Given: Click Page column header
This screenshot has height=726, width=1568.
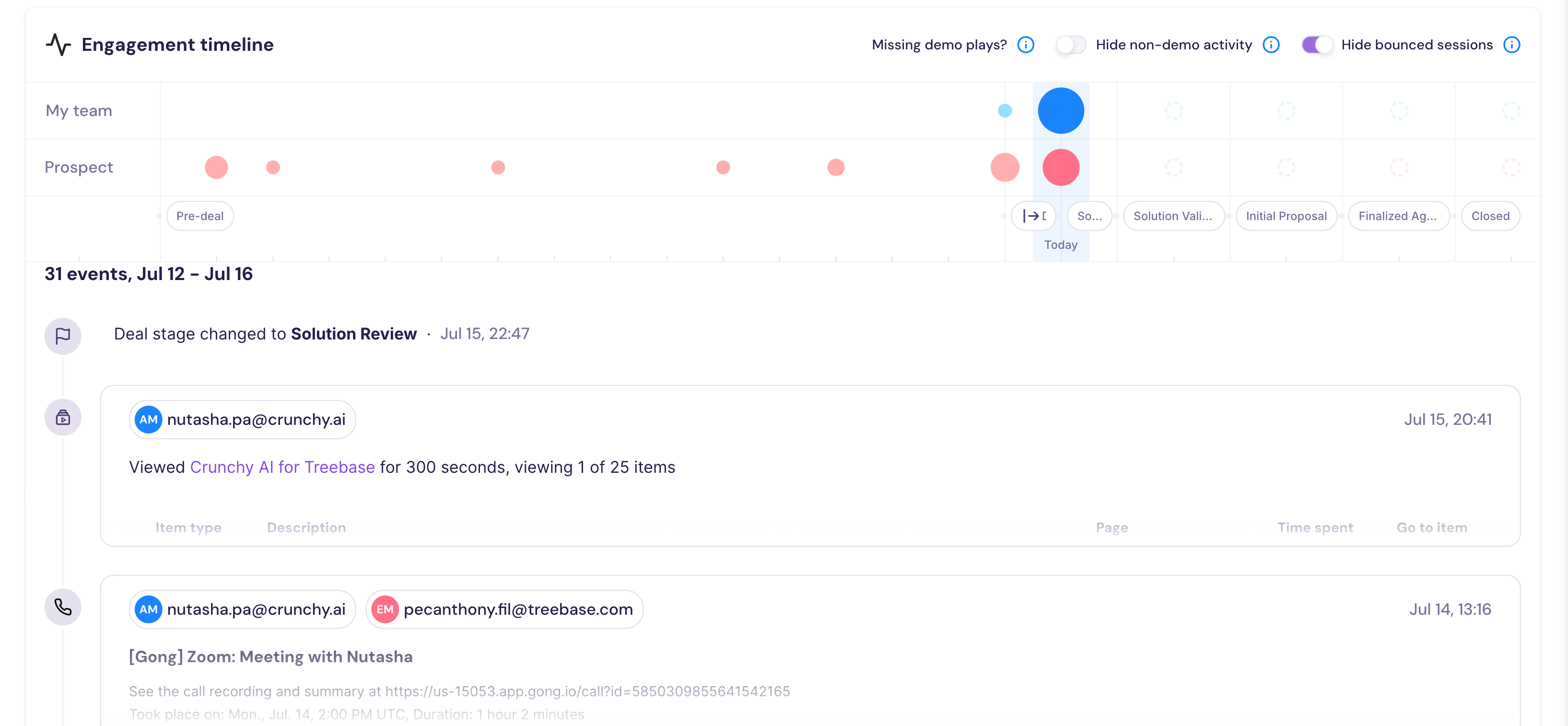Looking at the screenshot, I should 1112,527.
